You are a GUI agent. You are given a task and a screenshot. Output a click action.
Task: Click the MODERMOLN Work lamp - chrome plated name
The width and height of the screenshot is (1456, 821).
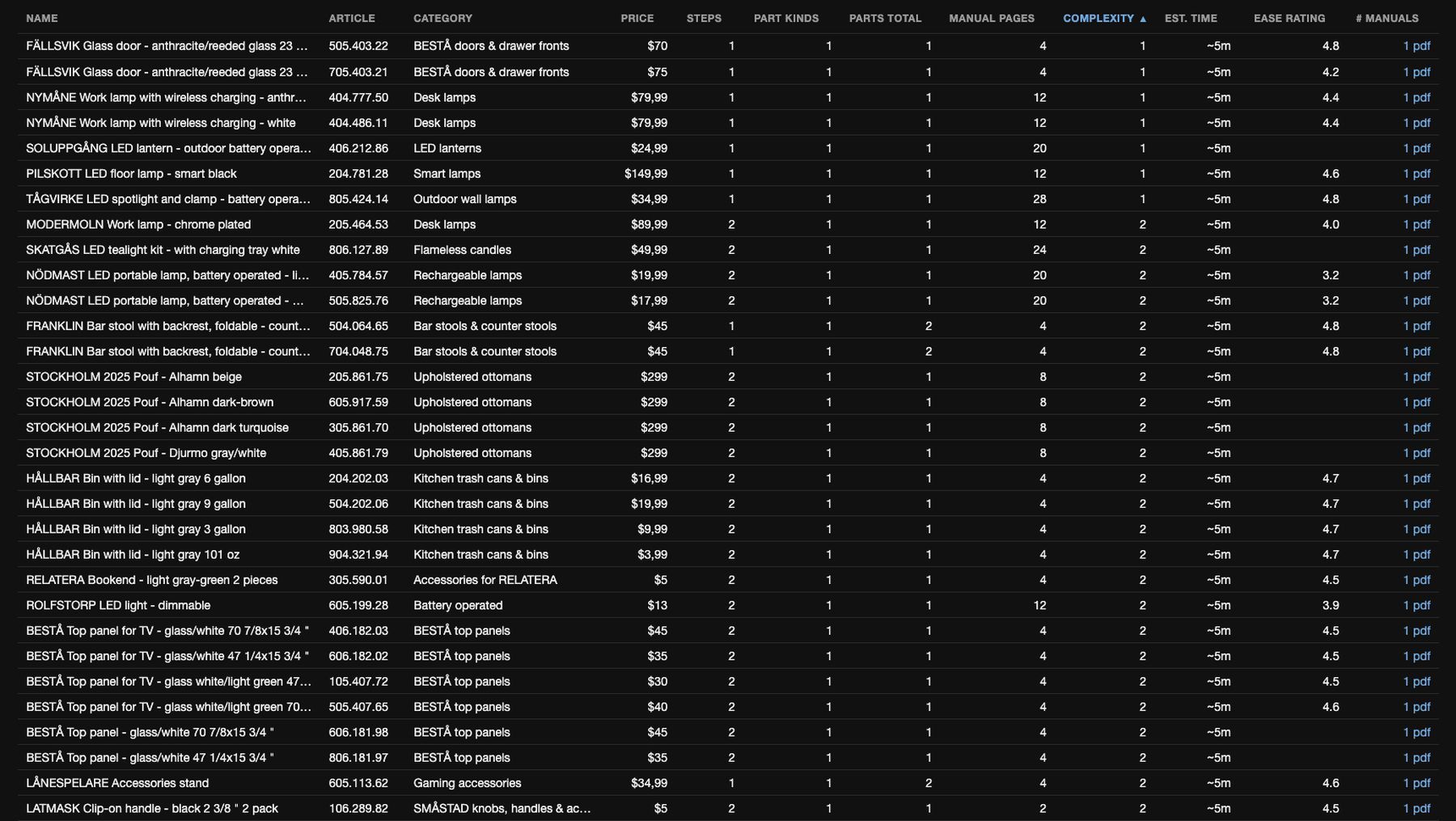(138, 224)
